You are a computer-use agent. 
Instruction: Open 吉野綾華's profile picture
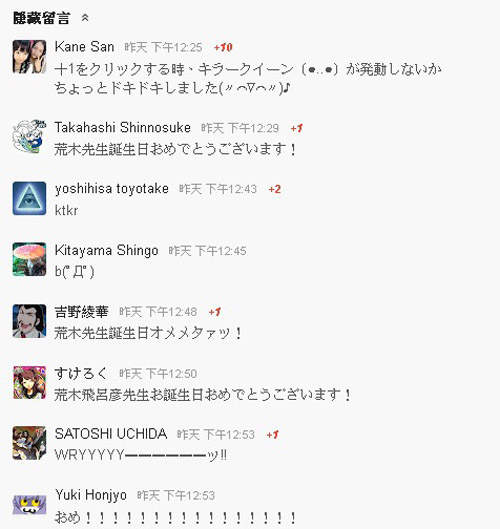[29, 321]
